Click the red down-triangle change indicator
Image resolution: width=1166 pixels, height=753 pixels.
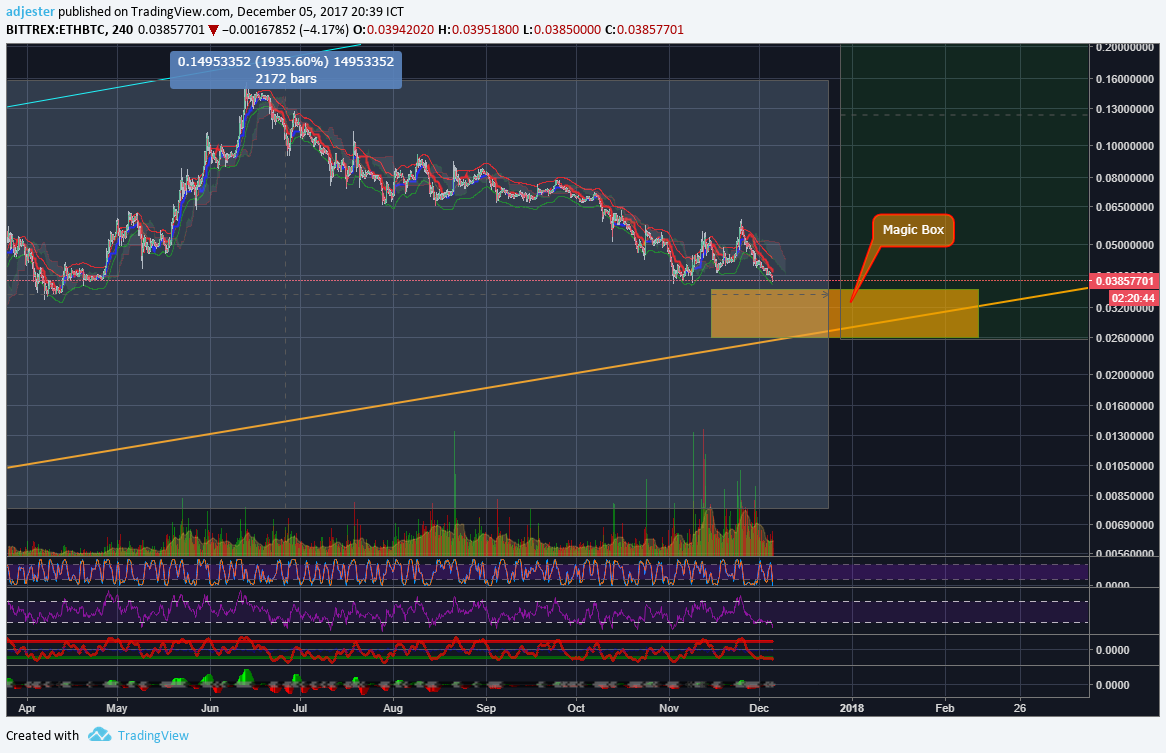213,30
